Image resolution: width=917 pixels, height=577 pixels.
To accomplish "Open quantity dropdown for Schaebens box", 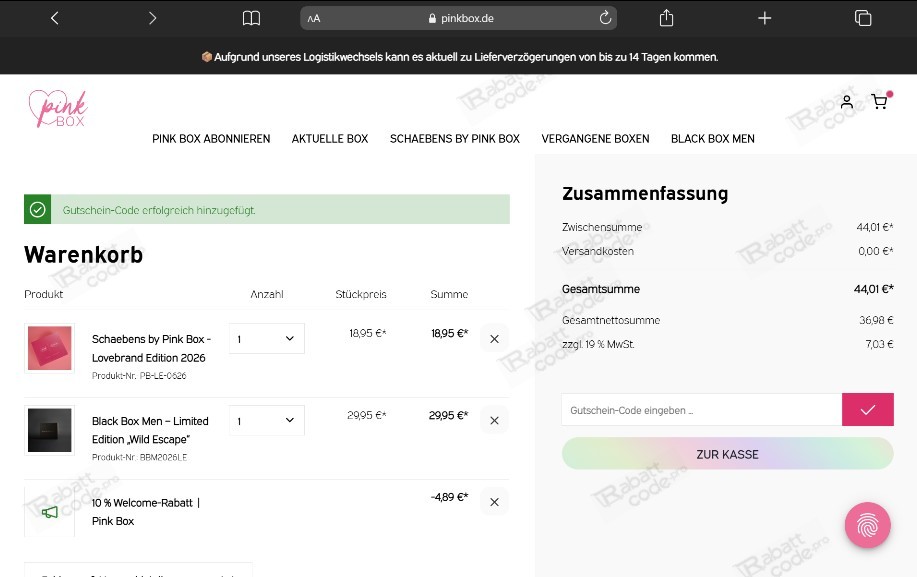I will [267, 338].
